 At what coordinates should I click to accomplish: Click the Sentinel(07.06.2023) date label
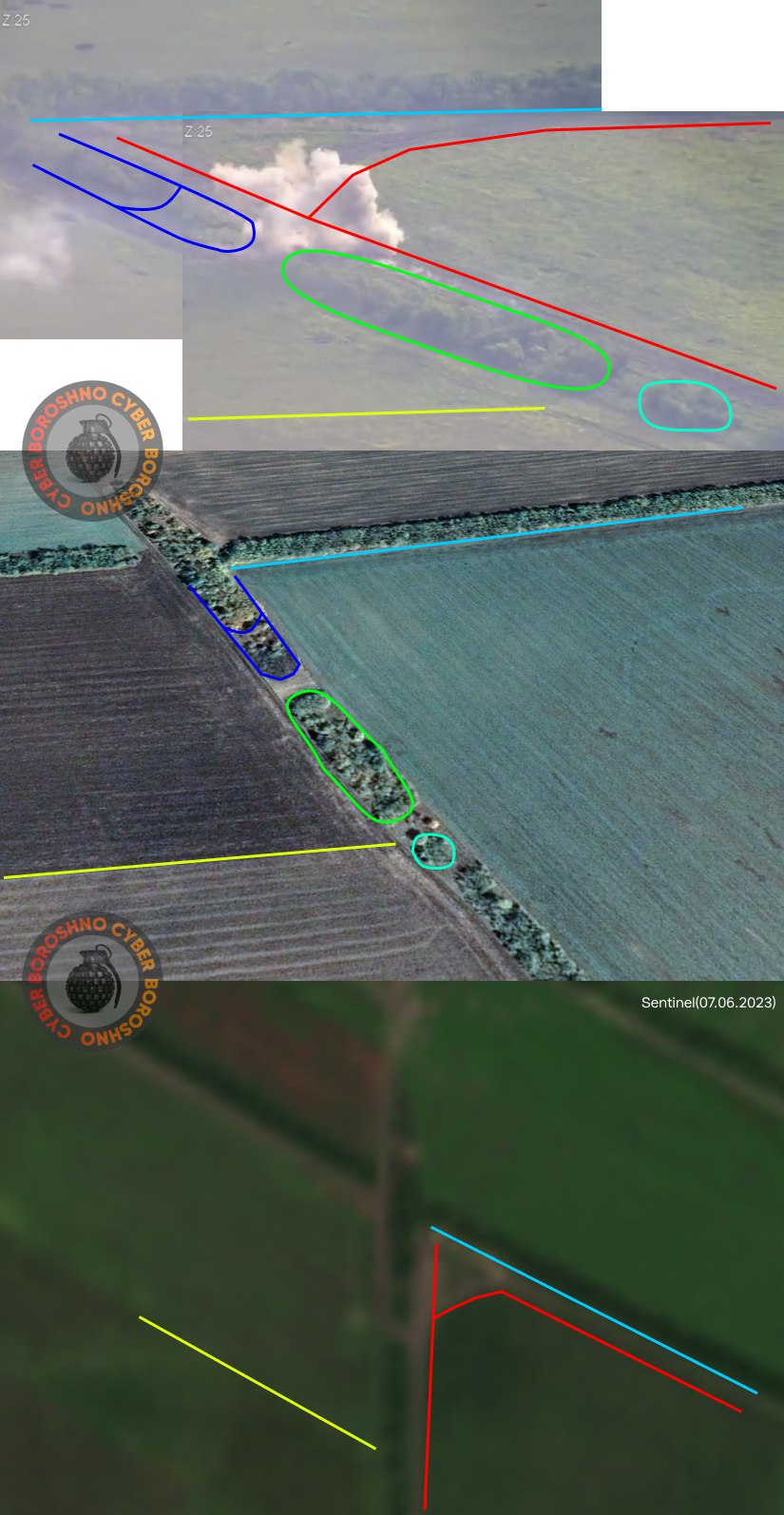pyautogui.click(x=708, y=1003)
